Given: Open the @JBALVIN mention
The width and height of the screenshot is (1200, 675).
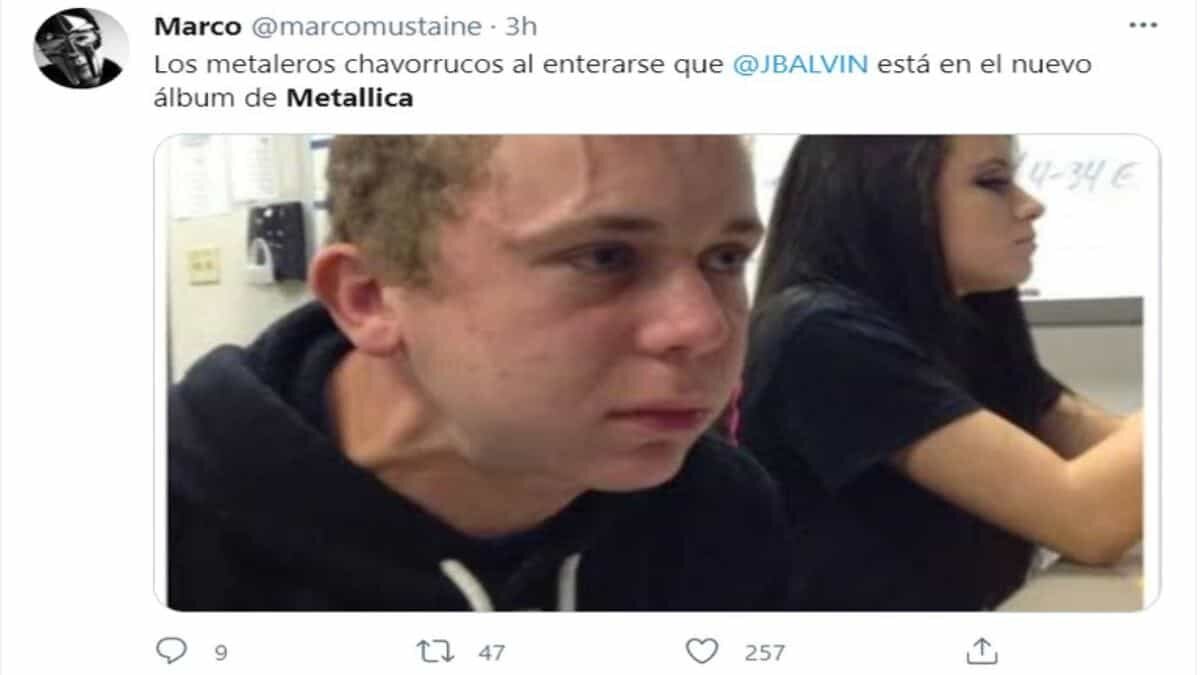Looking at the screenshot, I should tap(801, 65).
